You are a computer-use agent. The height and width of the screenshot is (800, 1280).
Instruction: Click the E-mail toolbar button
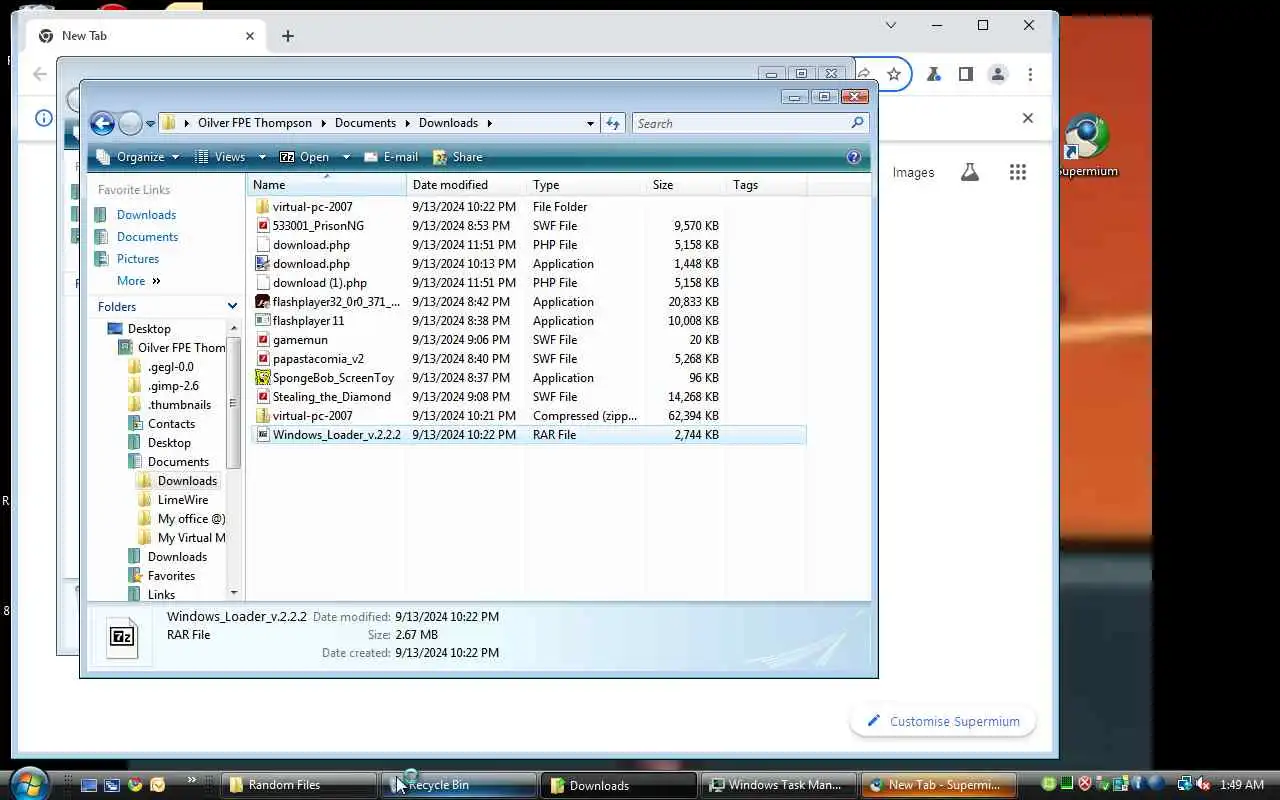[391, 157]
